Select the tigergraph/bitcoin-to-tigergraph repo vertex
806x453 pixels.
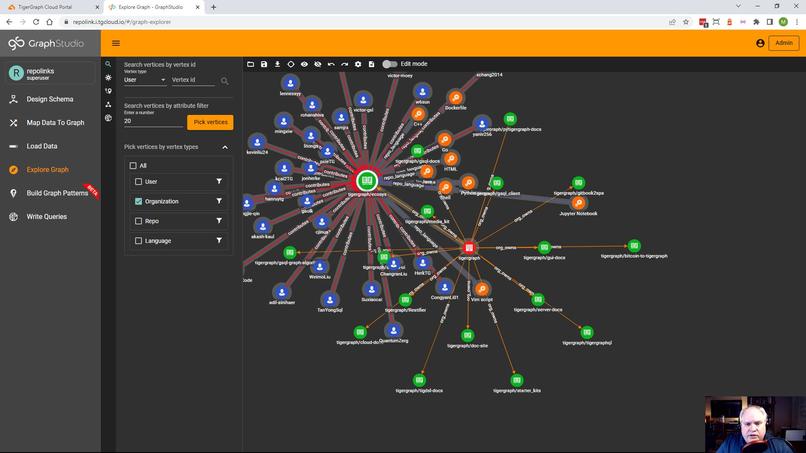[x=634, y=246]
